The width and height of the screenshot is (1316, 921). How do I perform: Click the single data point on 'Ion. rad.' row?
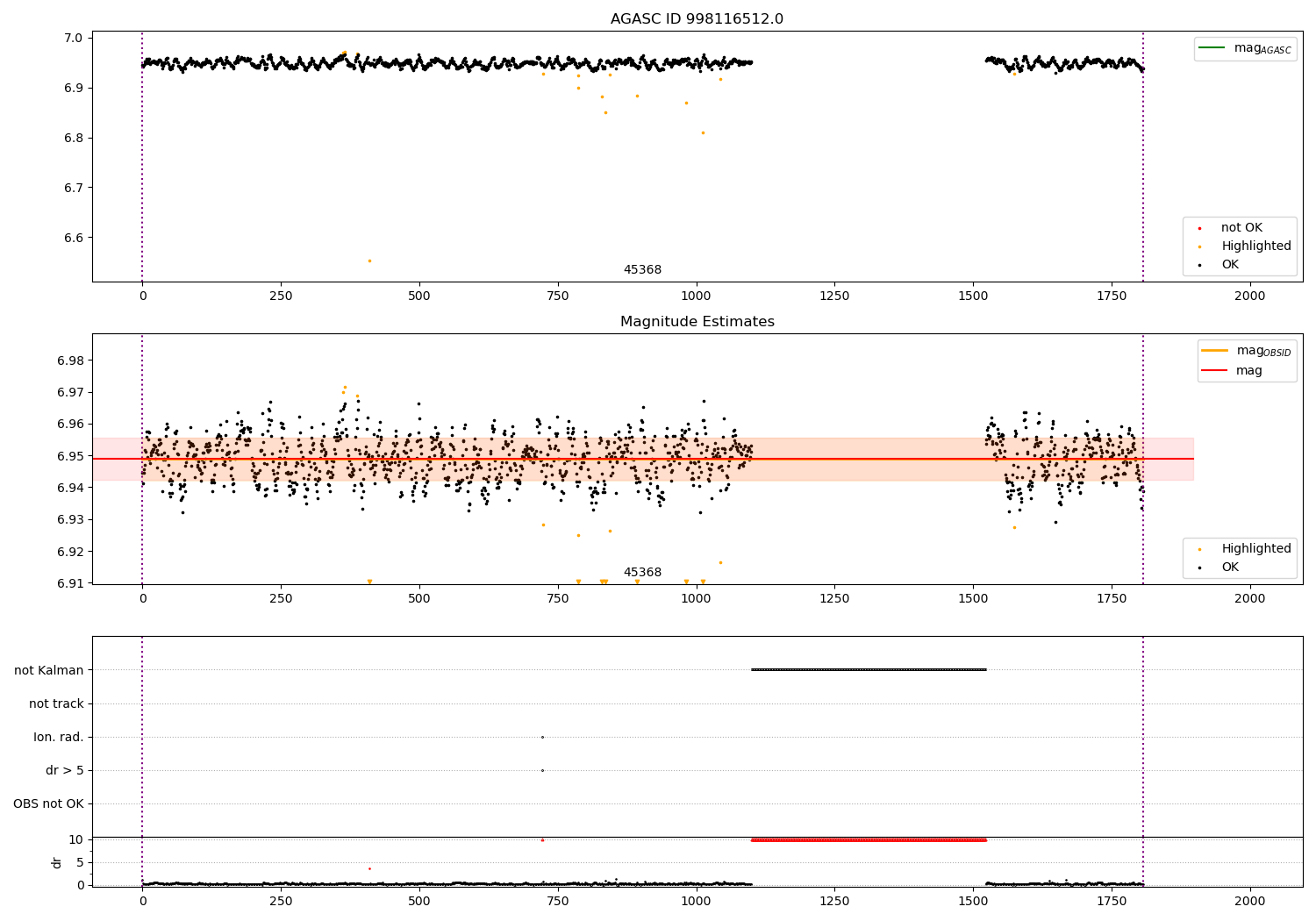coord(542,737)
